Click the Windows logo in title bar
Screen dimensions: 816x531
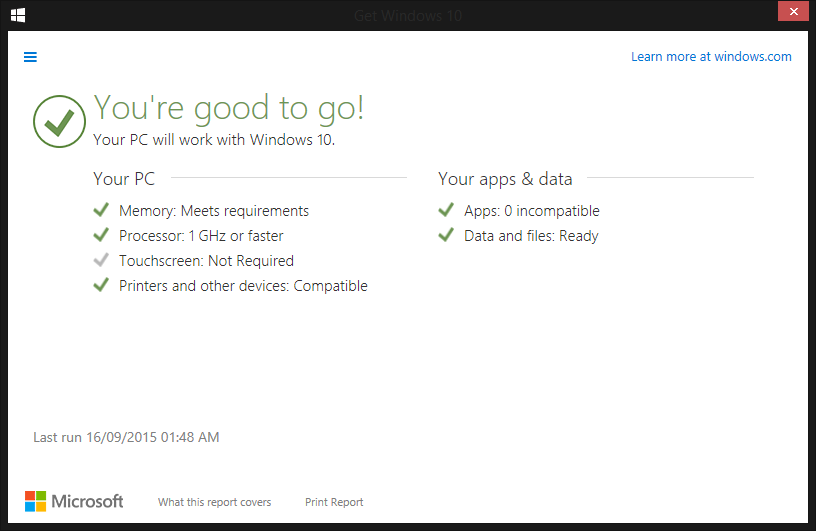(18, 15)
